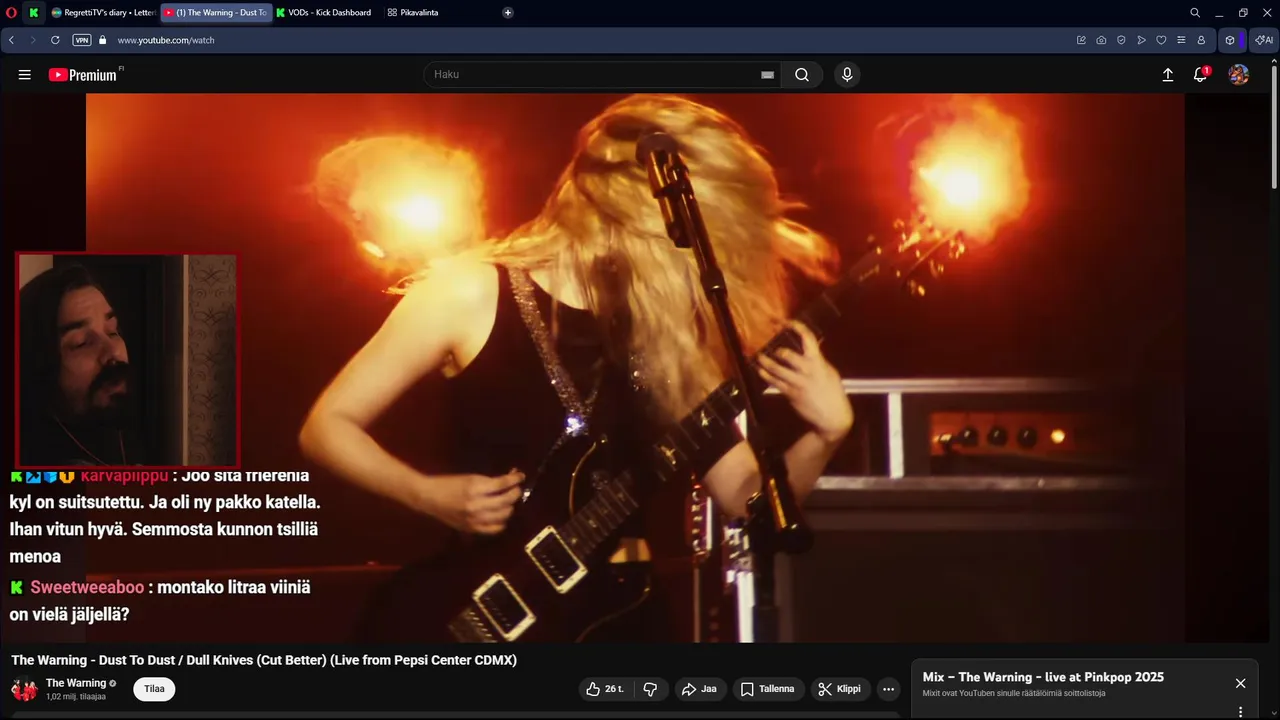Share the video with Jaa button
Screen dimensions: 1280x720
(699, 689)
